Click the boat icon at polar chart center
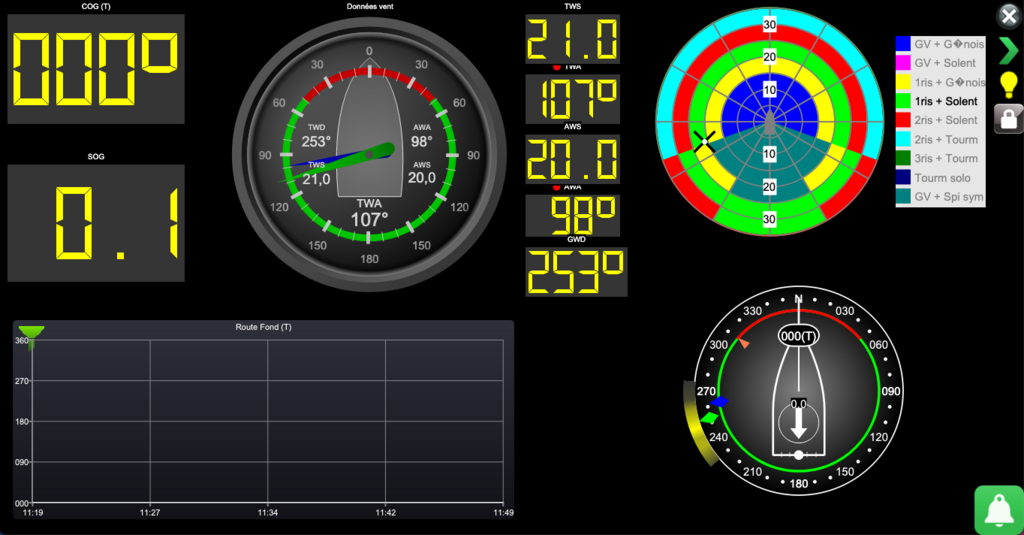Image resolution: width=1024 pixels, height=535 pixels. click(x=770, y=122)
